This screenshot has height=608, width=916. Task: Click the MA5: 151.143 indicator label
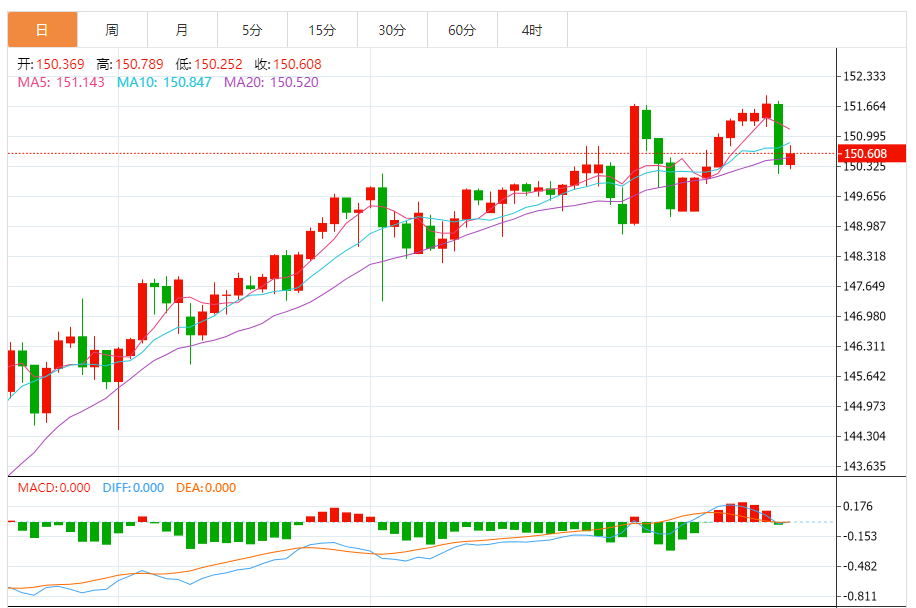tap(61, 82)
